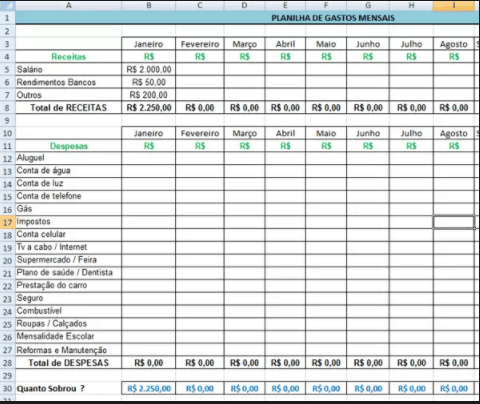Image resolution: width=480 pixels, height=404 pixels.
Task: Click the Agosto header in Despesas table
Action: click(x=454, y=133)
